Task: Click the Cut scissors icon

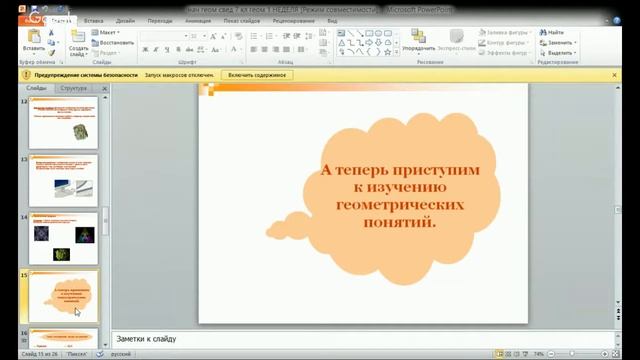Action: tap(51, 32)
